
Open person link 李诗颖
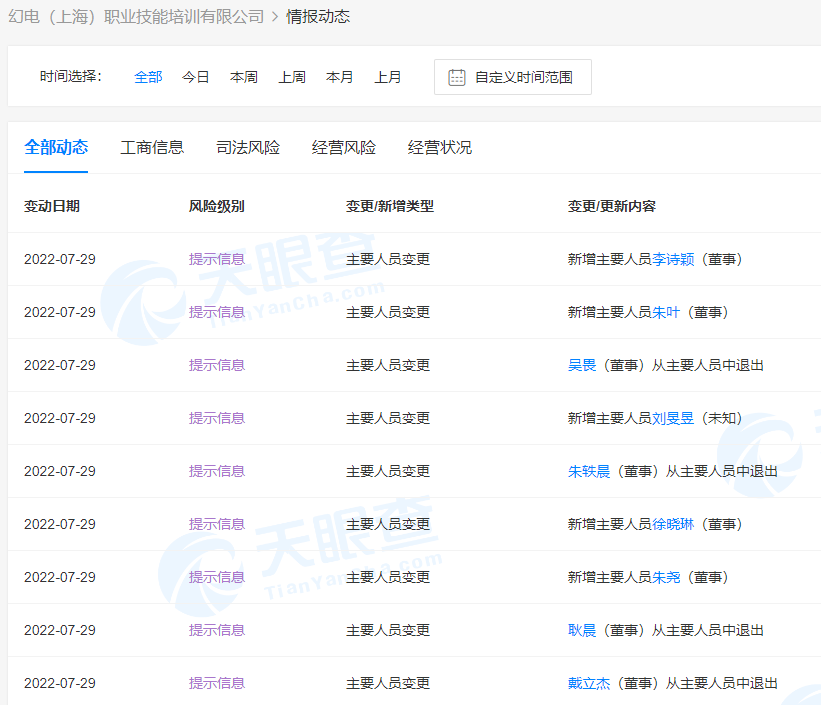[673, 259]
